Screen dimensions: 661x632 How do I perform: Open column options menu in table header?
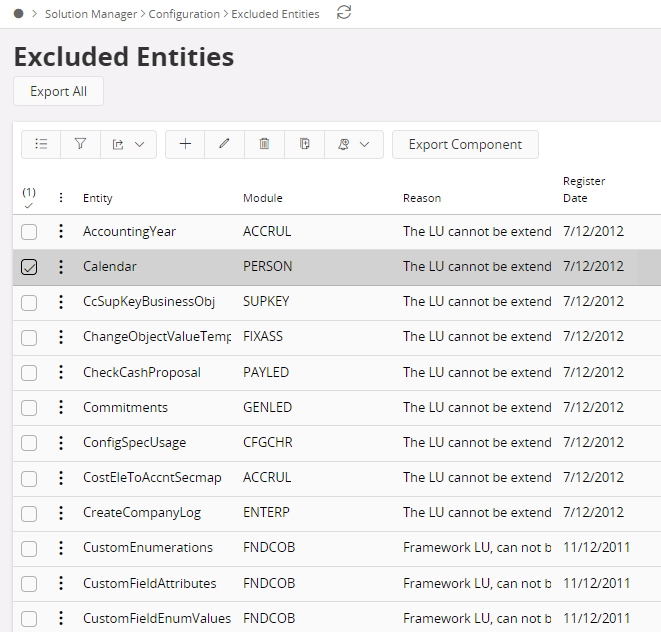61,198
